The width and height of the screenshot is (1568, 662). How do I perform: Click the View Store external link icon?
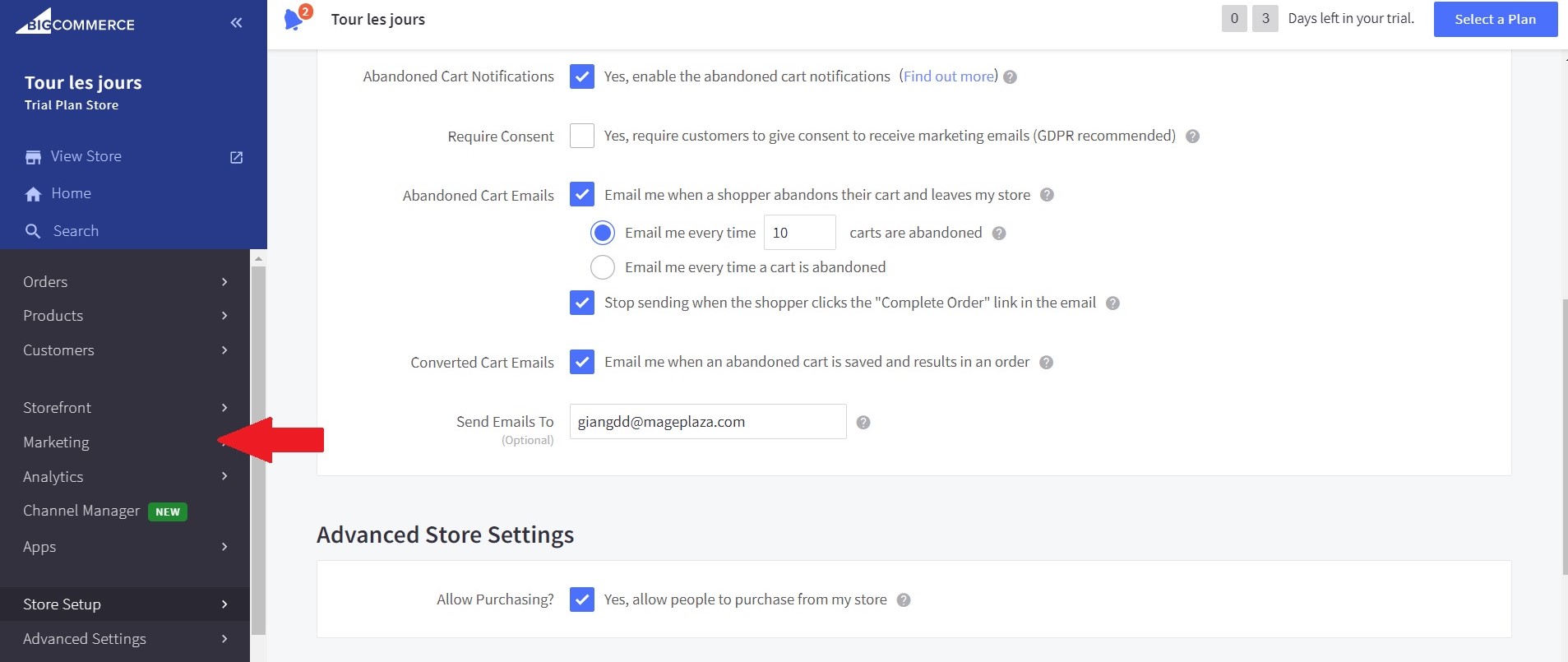[x=236, y=157]
